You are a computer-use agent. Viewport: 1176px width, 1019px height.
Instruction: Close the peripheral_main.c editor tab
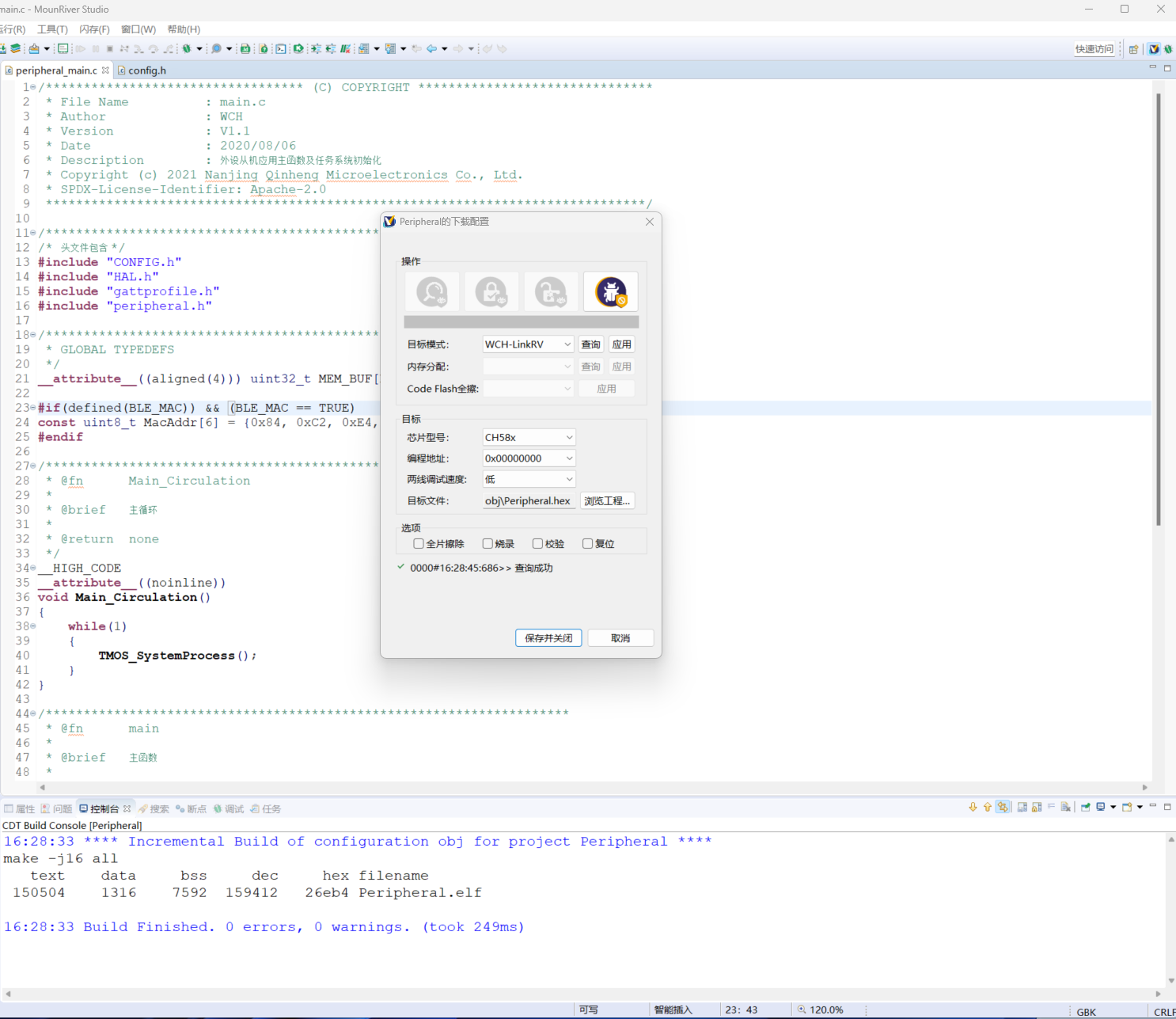coord(105,70)
